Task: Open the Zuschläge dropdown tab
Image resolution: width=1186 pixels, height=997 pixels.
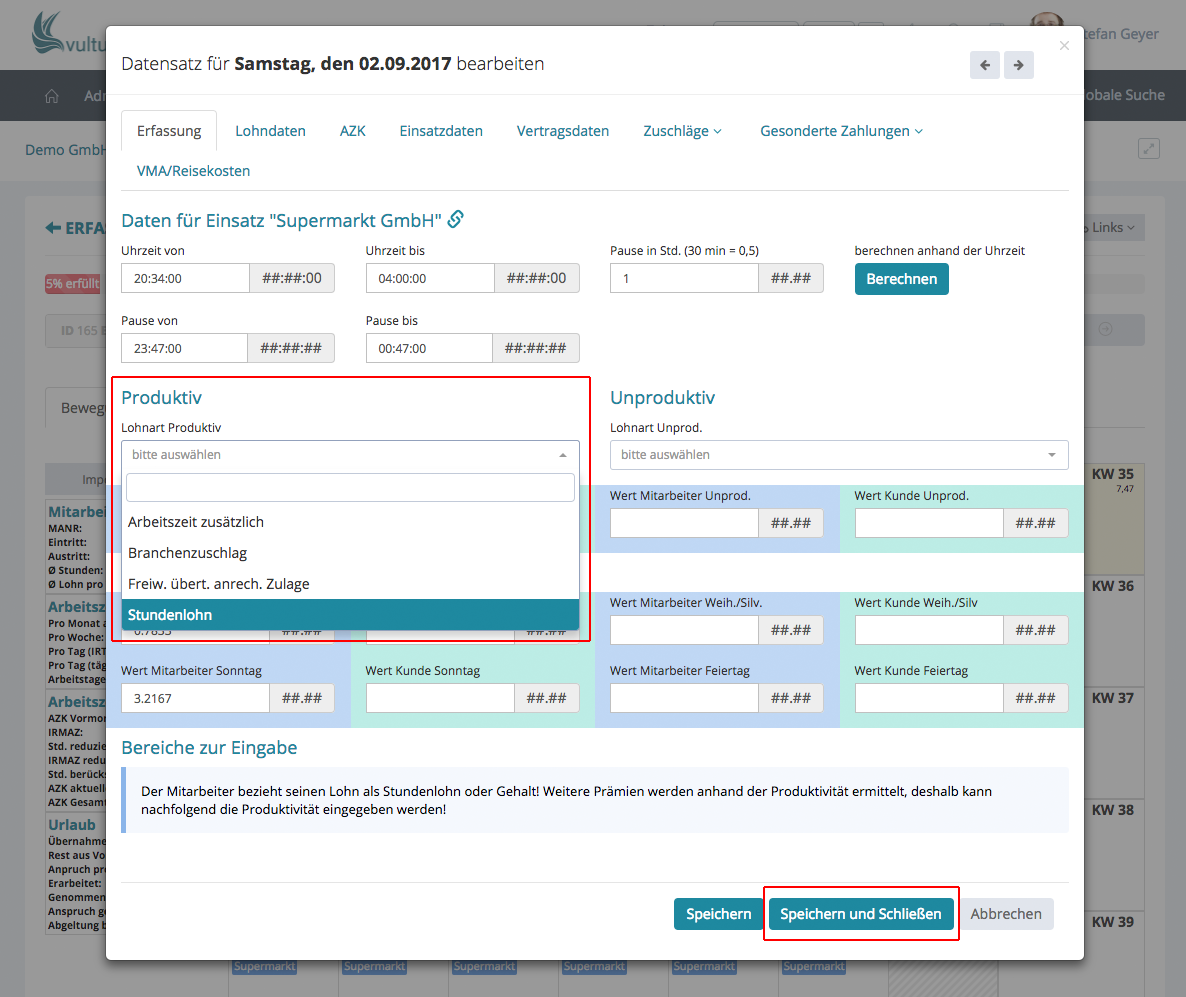Action: click(x=682, y=131)
